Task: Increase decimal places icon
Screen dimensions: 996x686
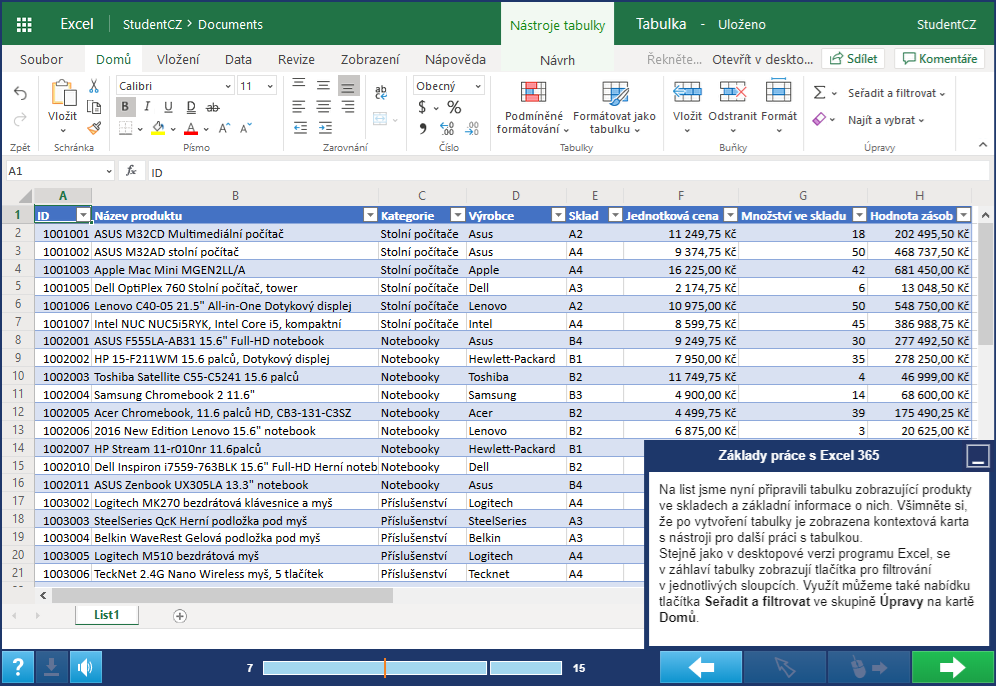Action: 447,129
